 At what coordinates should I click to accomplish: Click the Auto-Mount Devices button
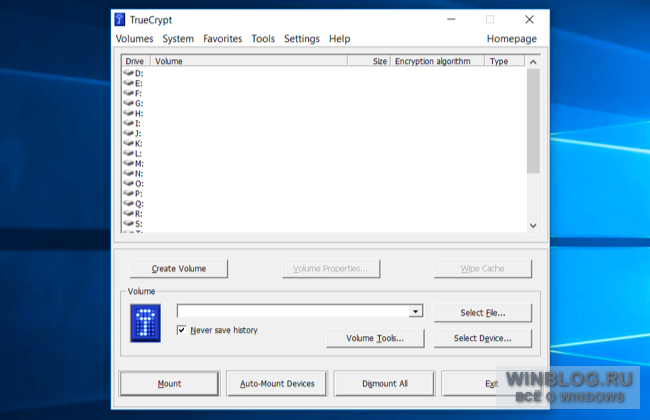[x=277, y=384]
